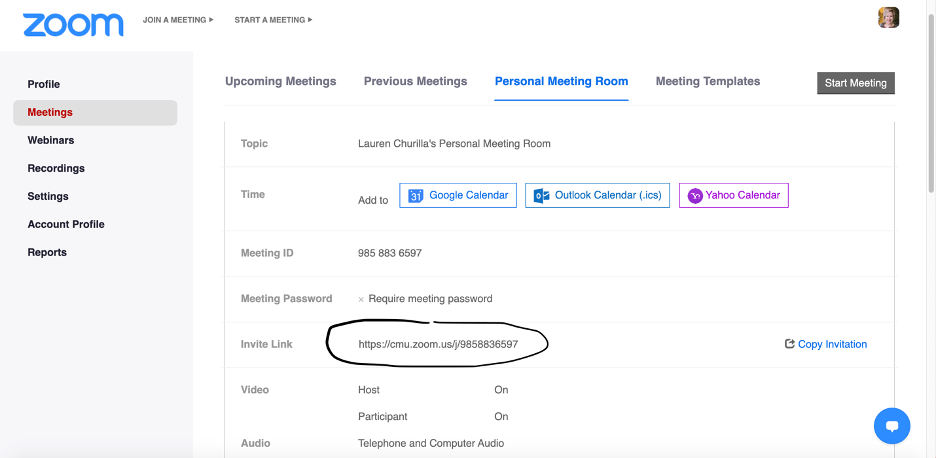Click the cmu.zoom.us invite link
Image resolution: width=936 pixels, height=458 pixels.
click(x=438, y=344)
